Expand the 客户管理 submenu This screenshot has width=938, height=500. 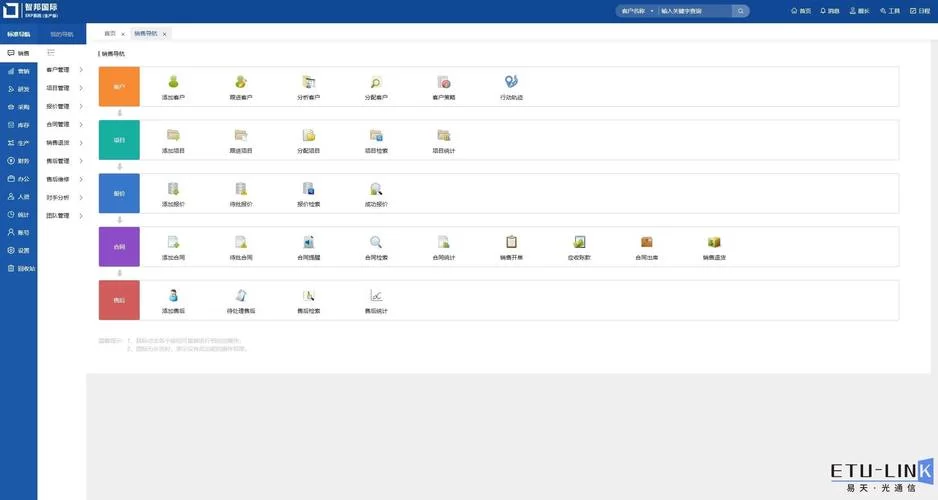(64, 70)
